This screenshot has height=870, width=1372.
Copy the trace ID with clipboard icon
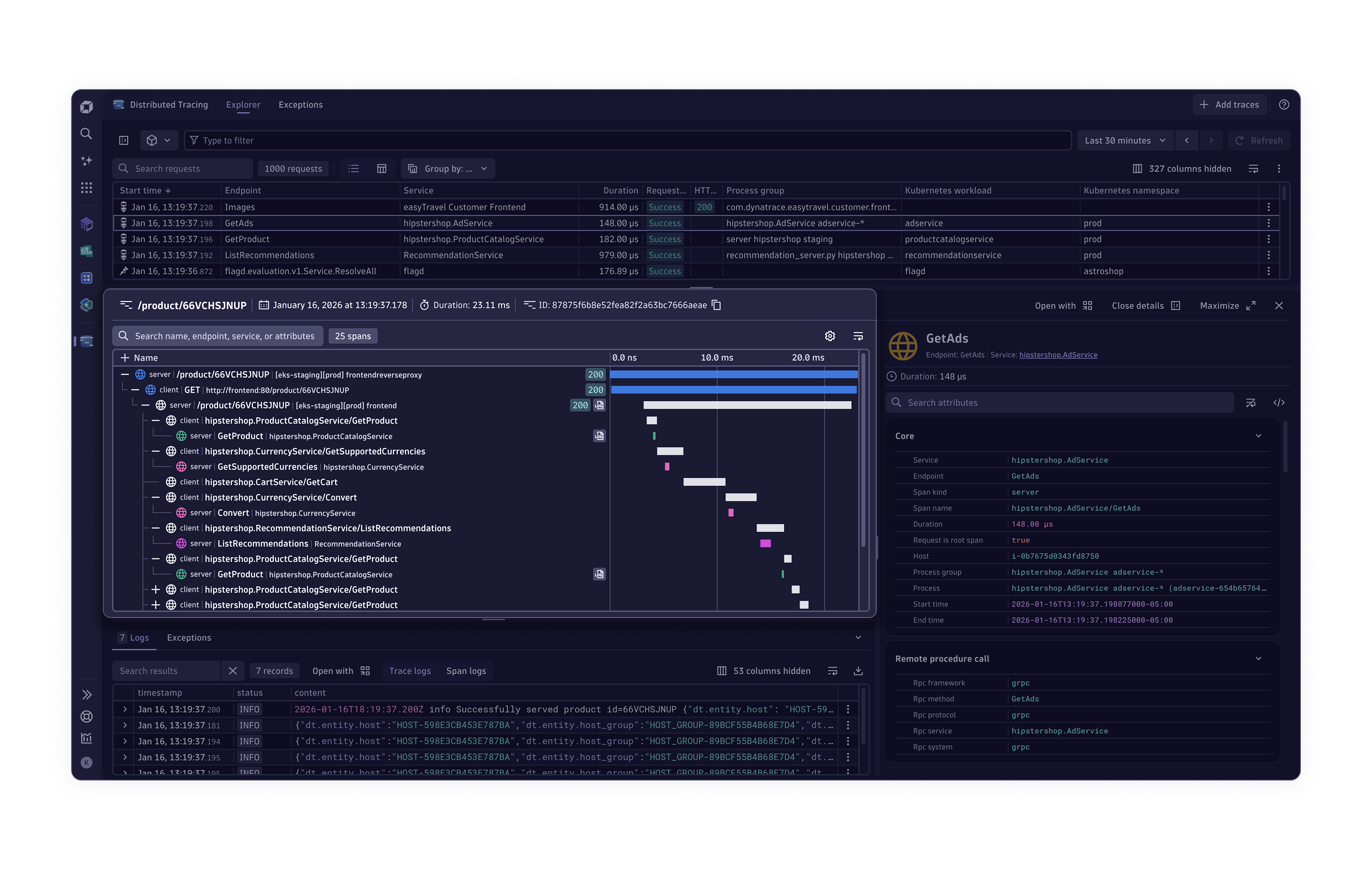[717, 305]
